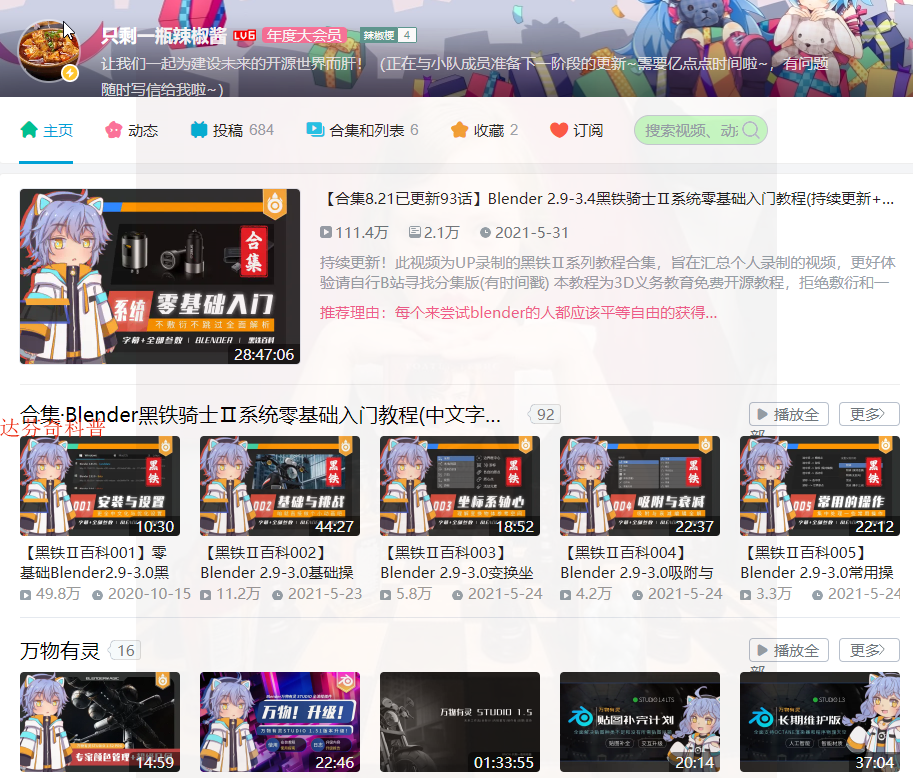The height and width of the screenshot is (778, 913).
Task: Open the 贴图补完计划 video thumbnail
Action: 640,722
